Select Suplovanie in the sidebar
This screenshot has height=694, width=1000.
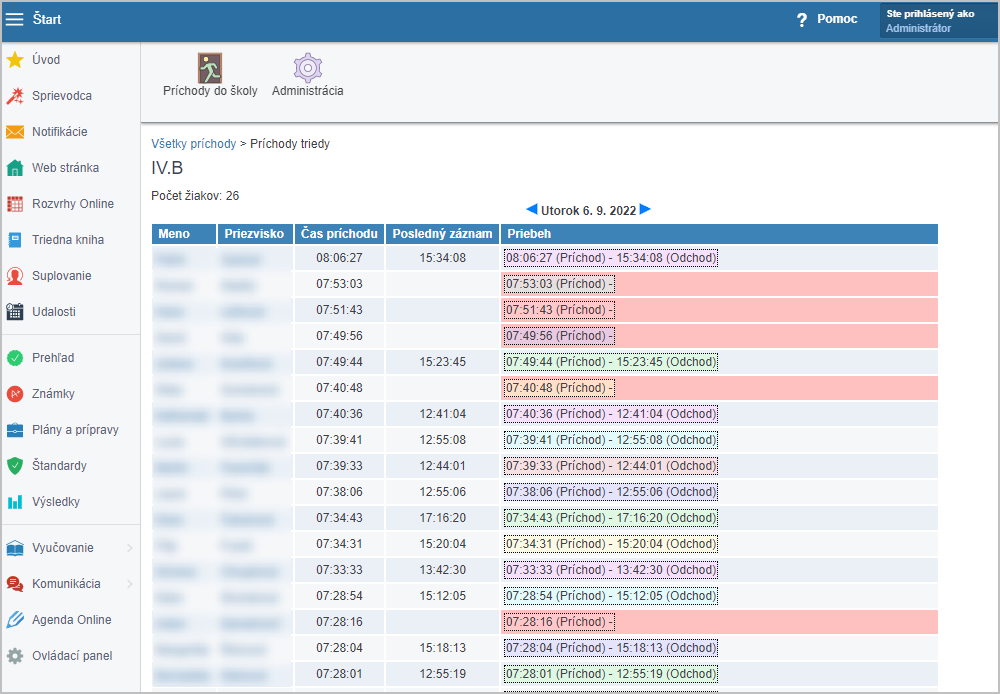click(x=61, y=276)
